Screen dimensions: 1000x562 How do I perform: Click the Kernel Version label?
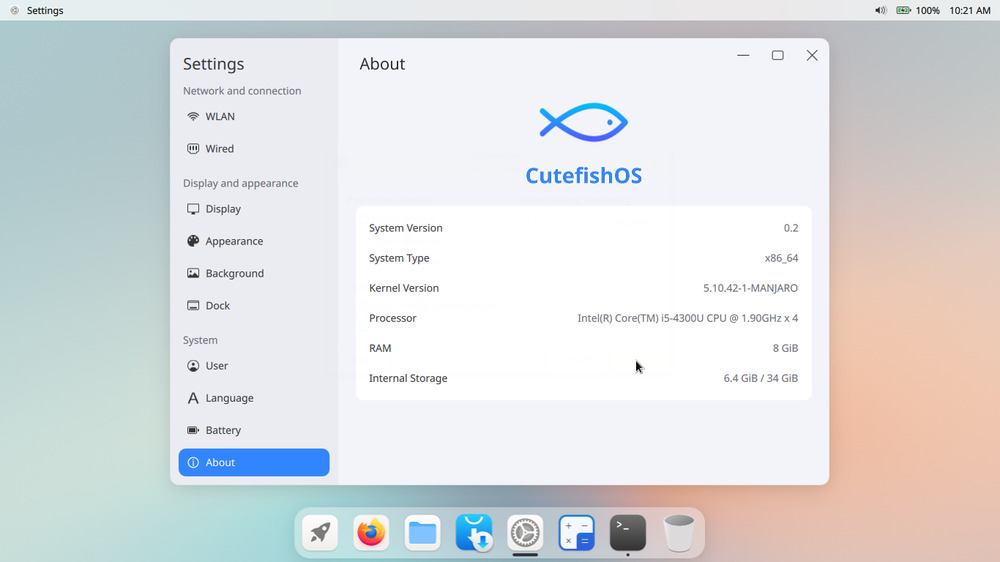coord(404,288)
